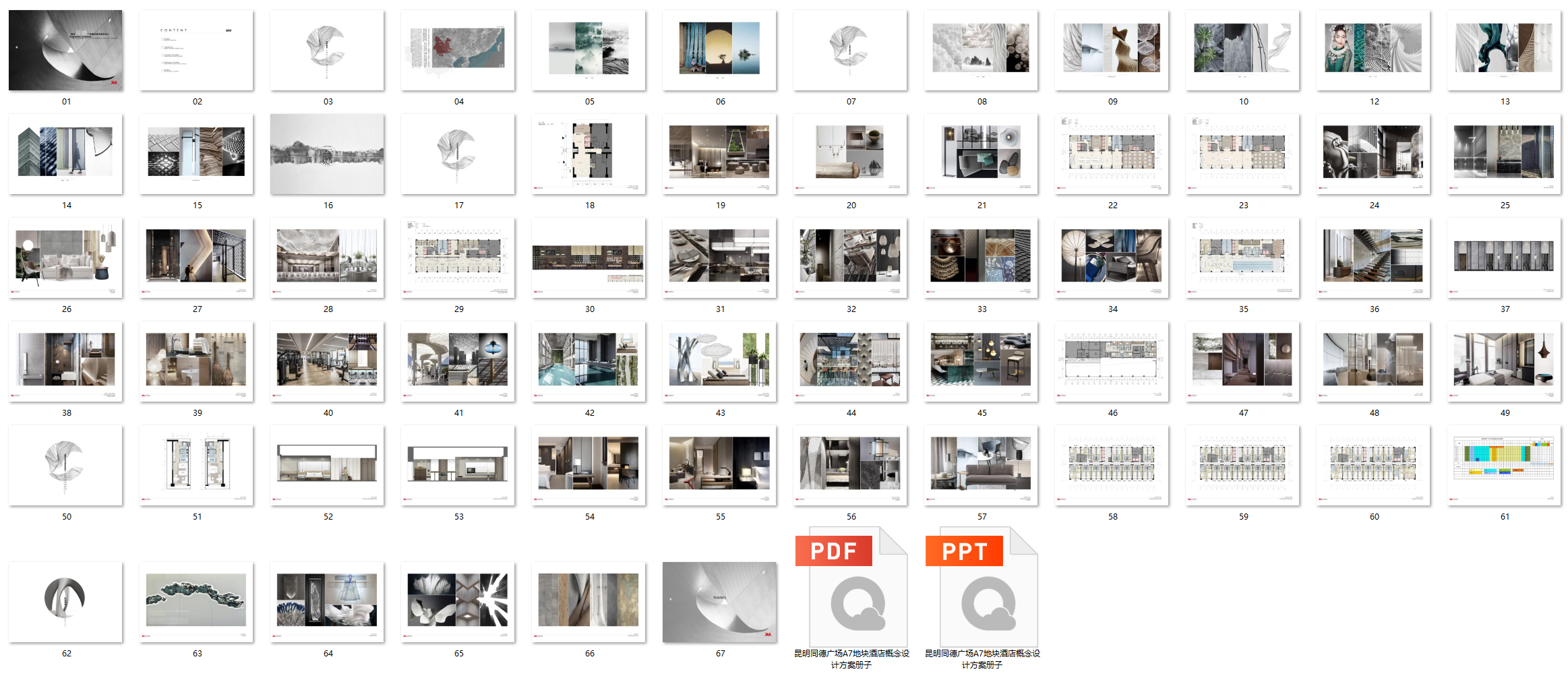The height and width of the screenshot is (682, 1568).
Task: Select the THANKS ending slide 67
Action: tap(719, 602)
